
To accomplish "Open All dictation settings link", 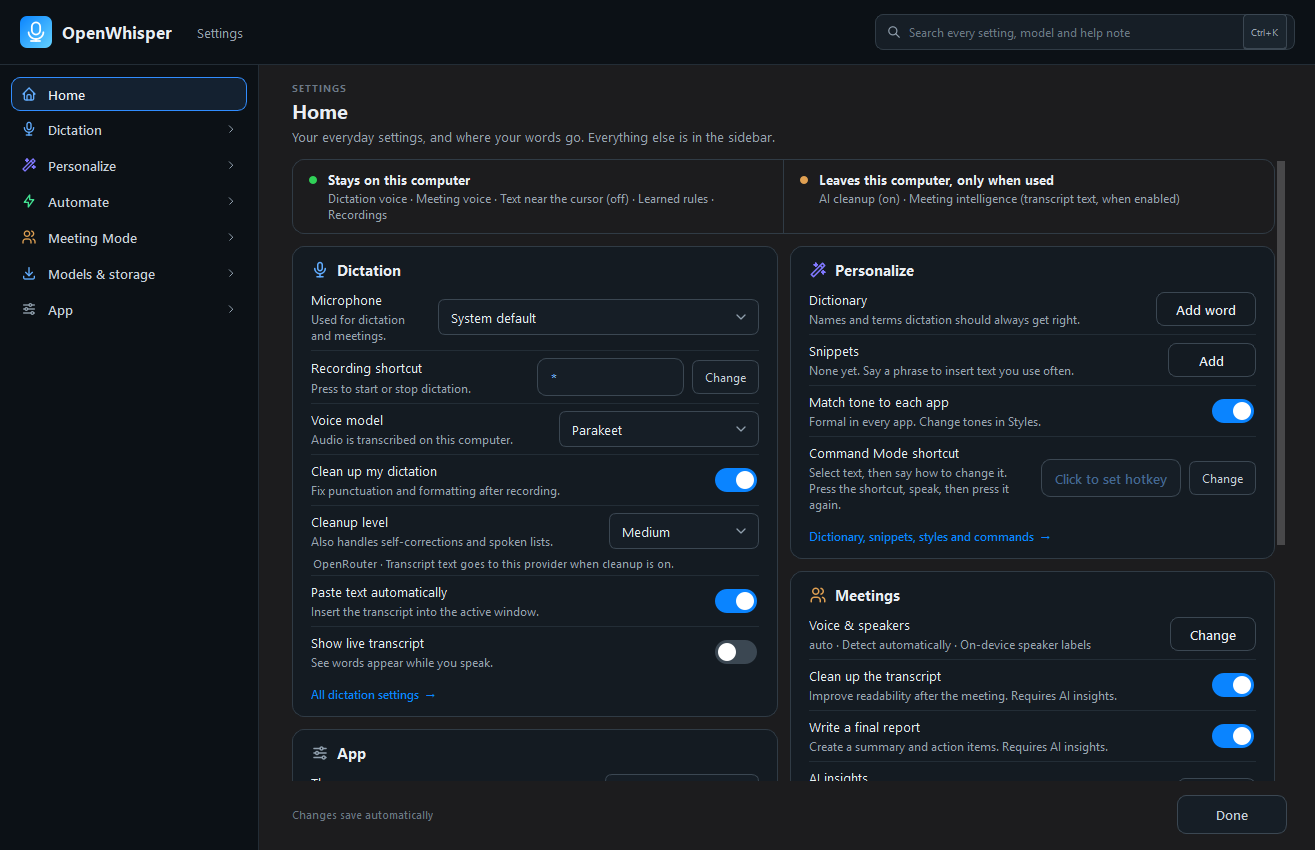I will (373, 695).
